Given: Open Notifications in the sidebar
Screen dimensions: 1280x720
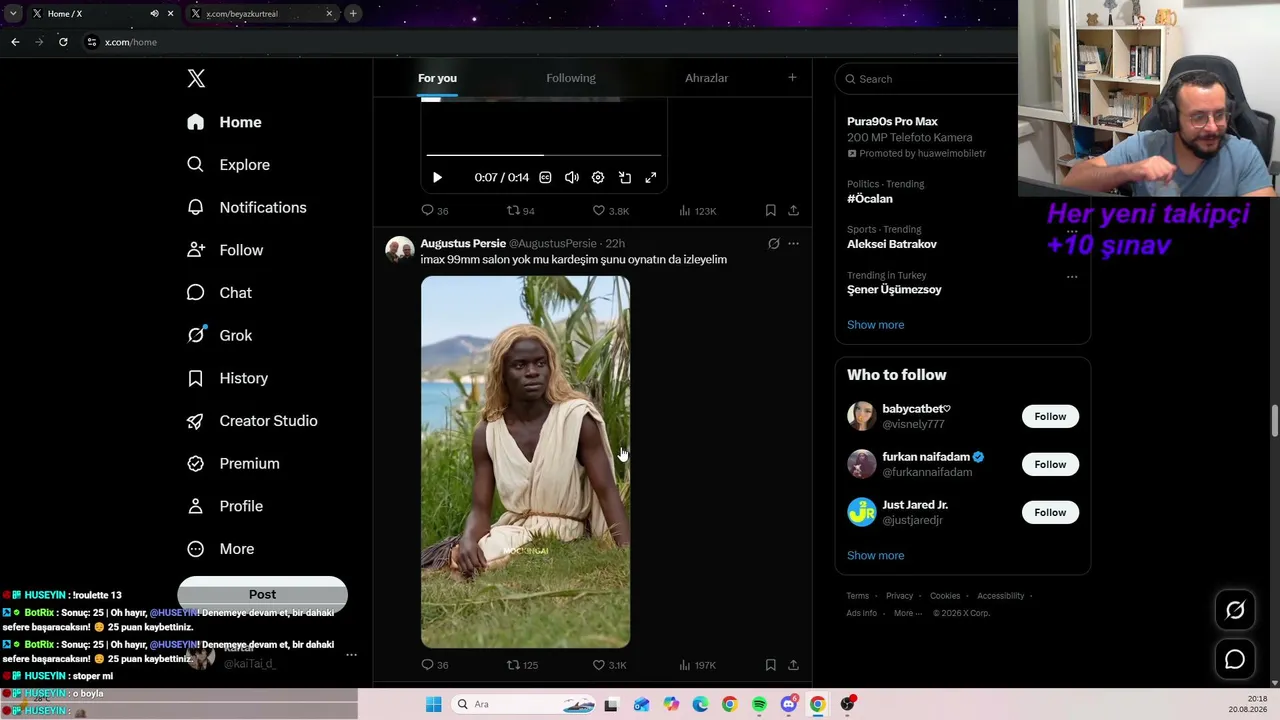Looking at the screenshot, I should pos(246,207).
